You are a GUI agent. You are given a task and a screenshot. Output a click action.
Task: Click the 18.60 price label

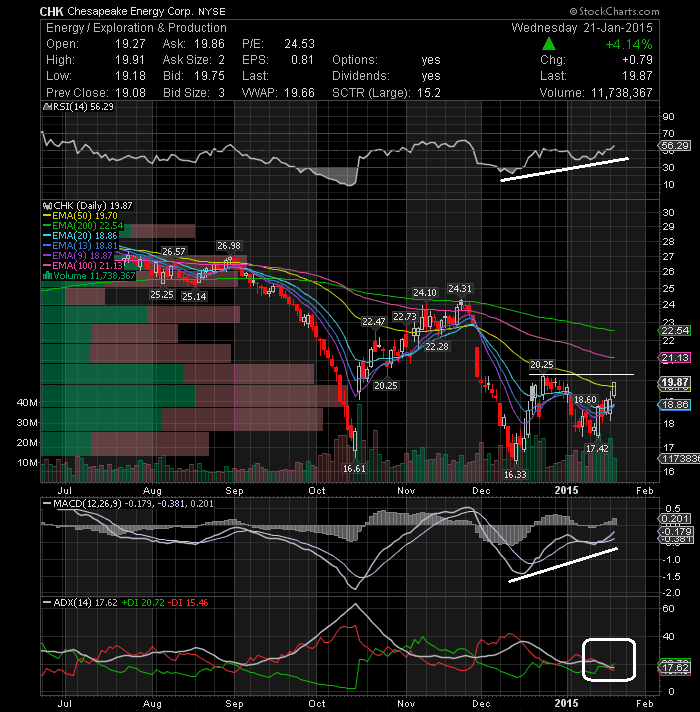[585, 400]
